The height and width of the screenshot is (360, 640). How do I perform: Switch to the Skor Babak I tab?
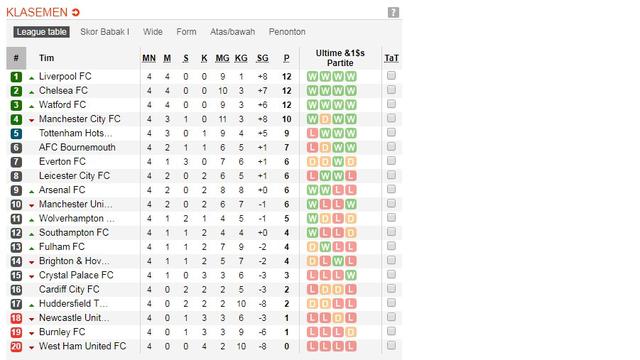click(x=104, y=32)
